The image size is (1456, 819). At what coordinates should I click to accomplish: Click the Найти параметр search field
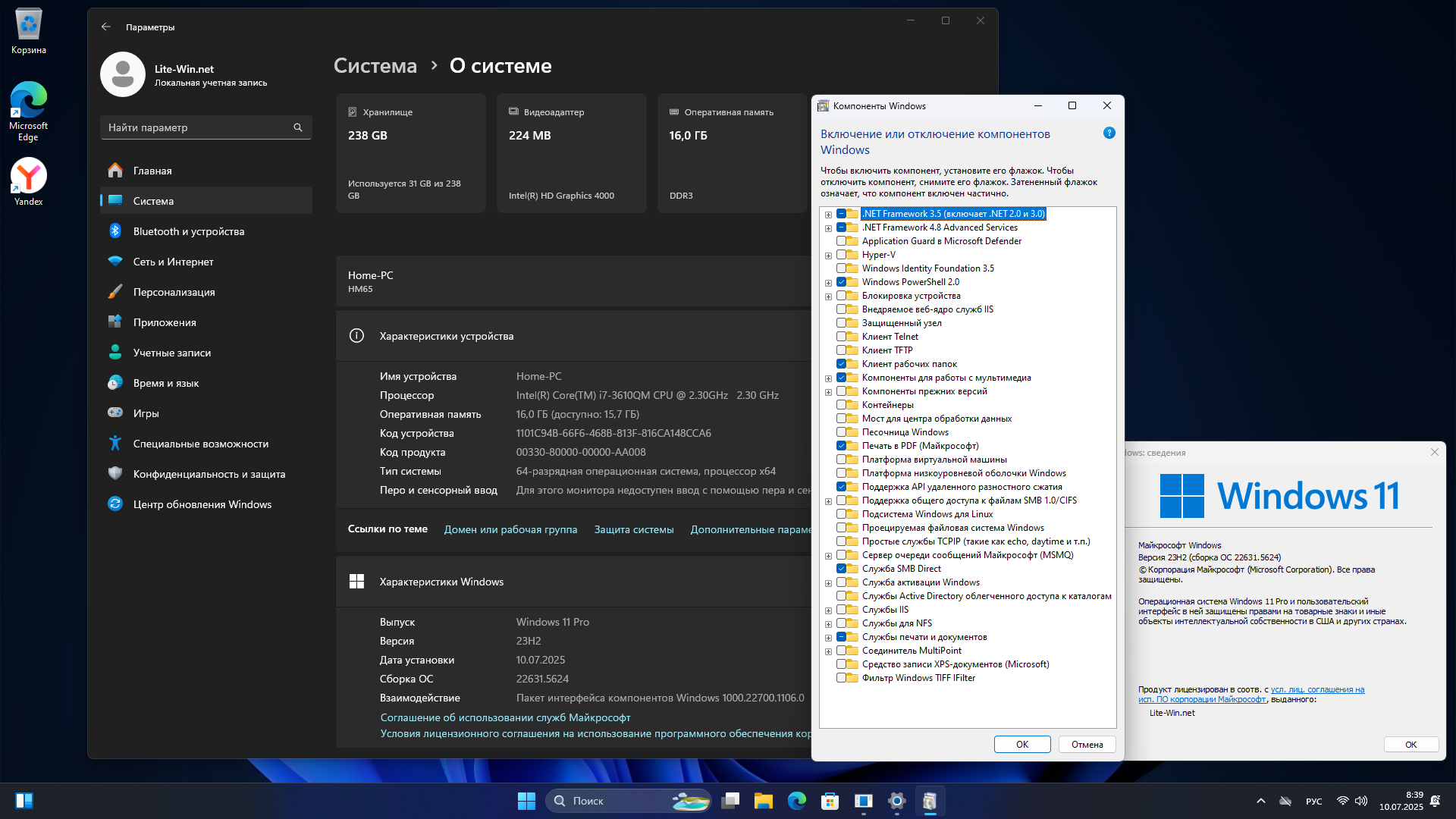(x=197, y=127)
